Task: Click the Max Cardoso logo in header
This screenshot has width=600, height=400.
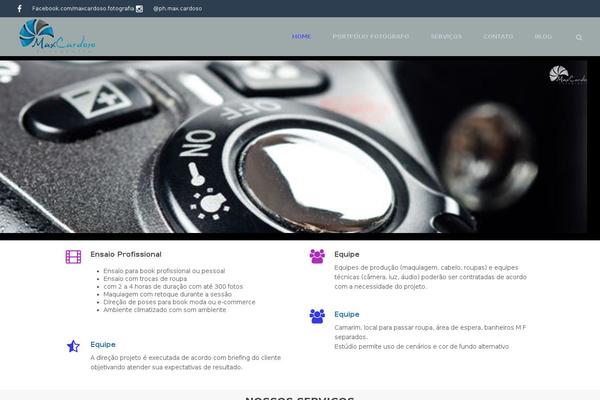Action: (x=57, y=35)
